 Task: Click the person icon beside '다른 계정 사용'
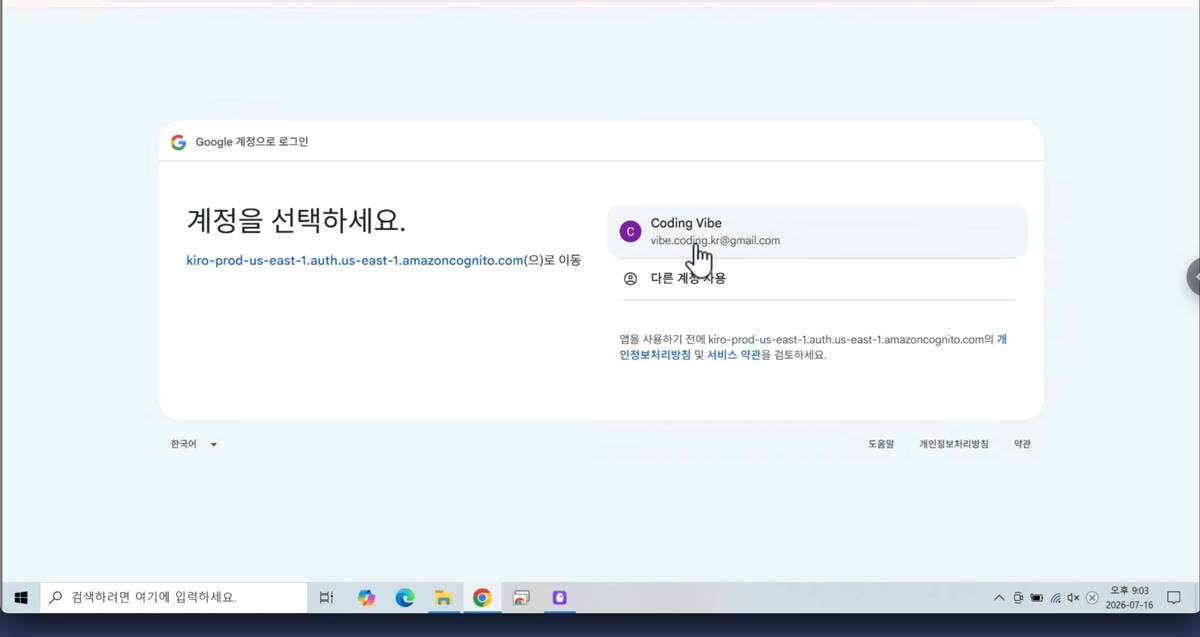point(630,279)
